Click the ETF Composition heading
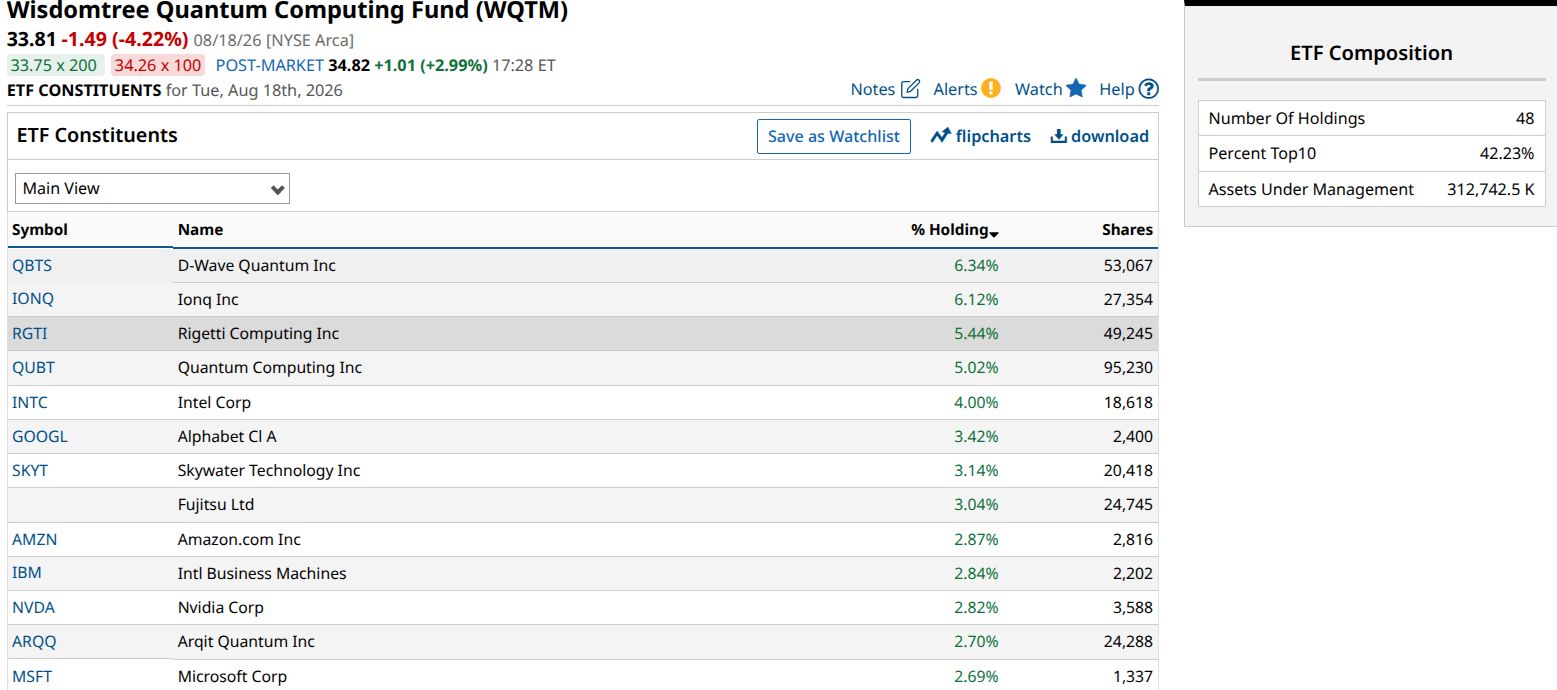 (x=1371, y=53)
